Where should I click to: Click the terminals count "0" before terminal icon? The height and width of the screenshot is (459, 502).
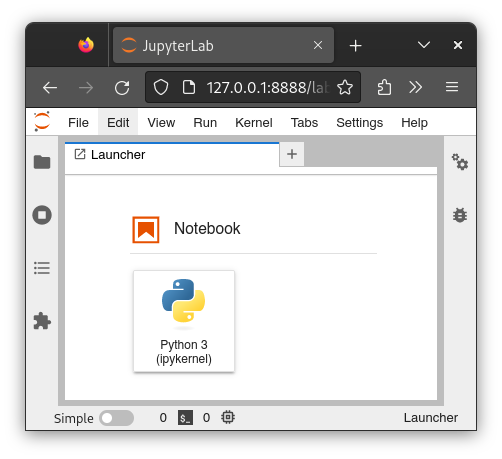163,418
